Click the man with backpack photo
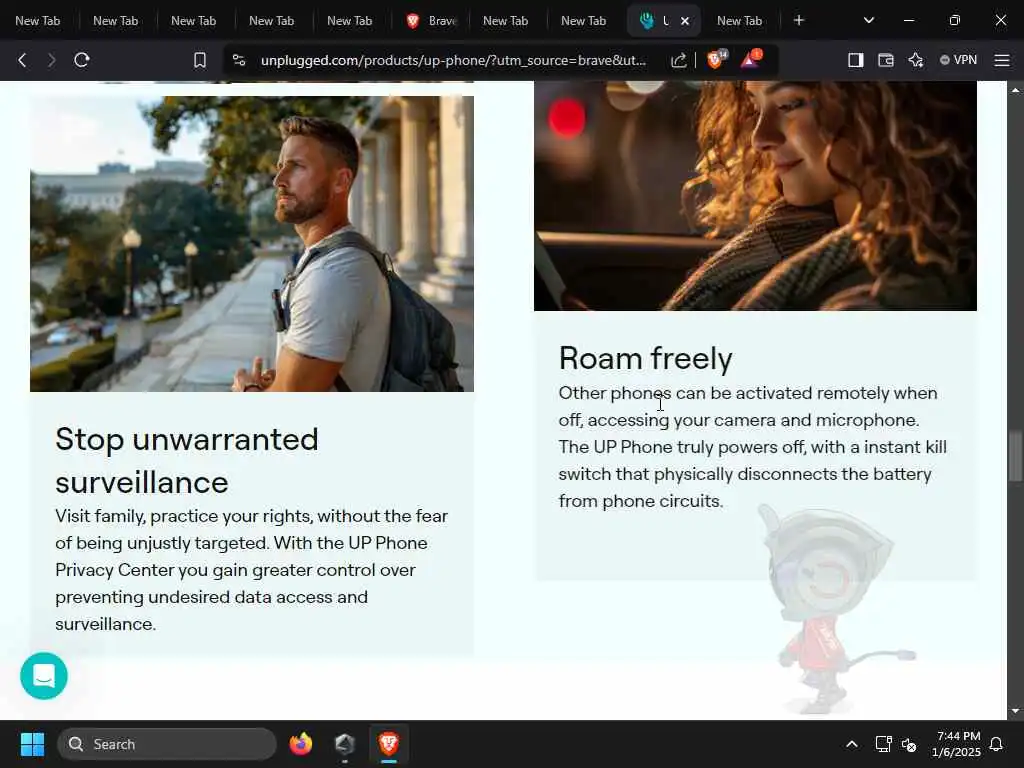1024x768 pixels. point(252,244)
